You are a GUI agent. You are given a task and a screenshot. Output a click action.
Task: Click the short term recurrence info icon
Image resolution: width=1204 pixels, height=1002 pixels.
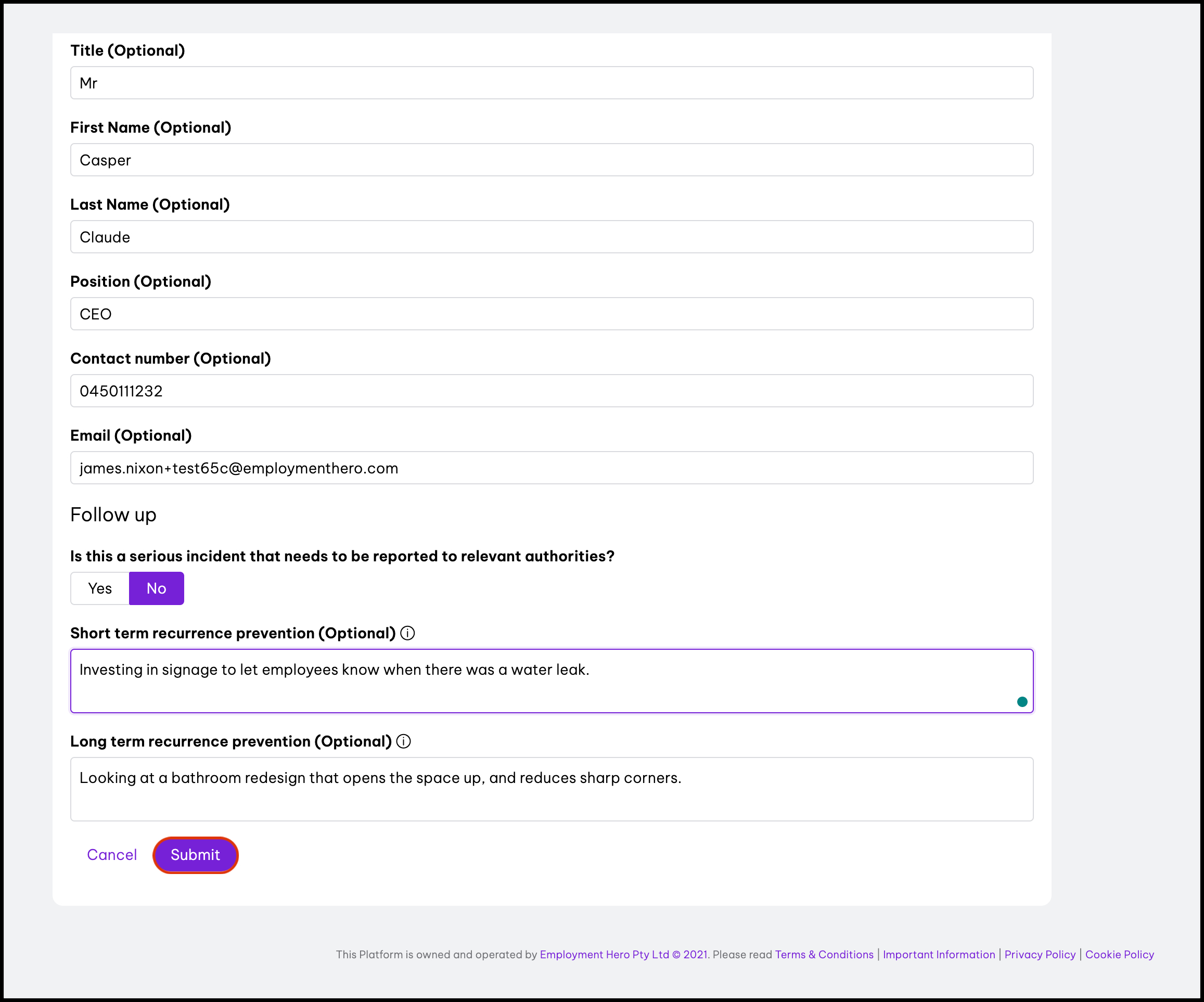pos(407,633)
